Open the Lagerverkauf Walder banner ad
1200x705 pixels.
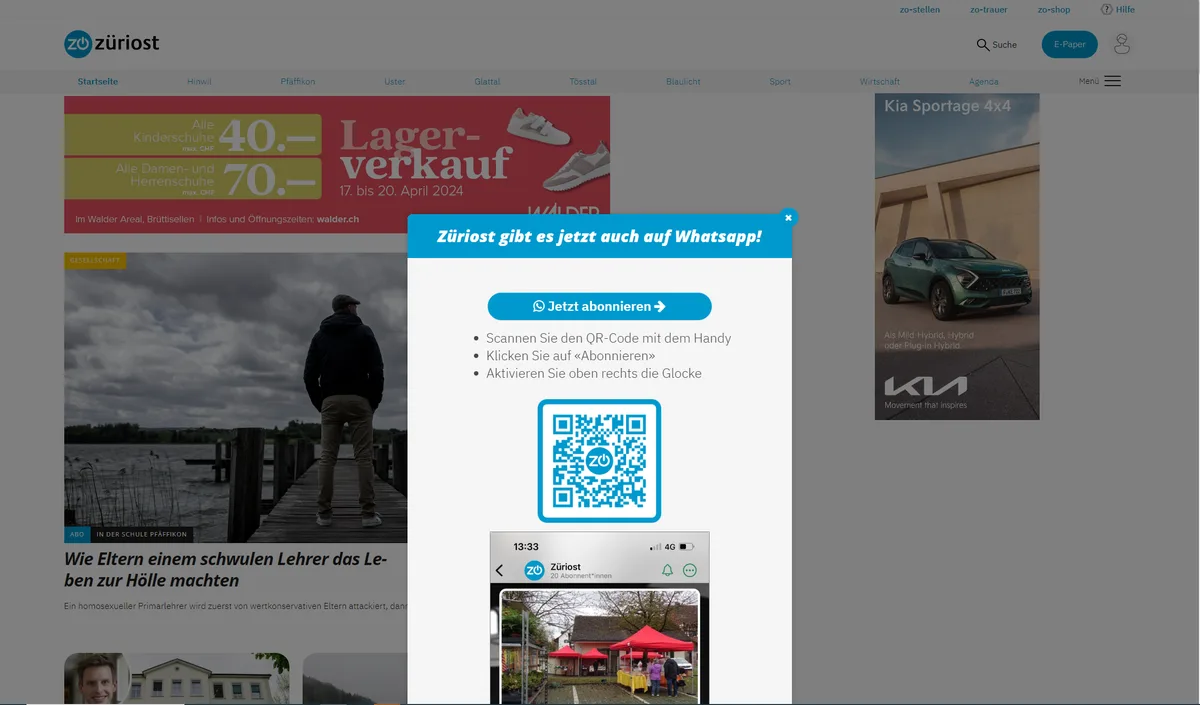tap(337, 164)
